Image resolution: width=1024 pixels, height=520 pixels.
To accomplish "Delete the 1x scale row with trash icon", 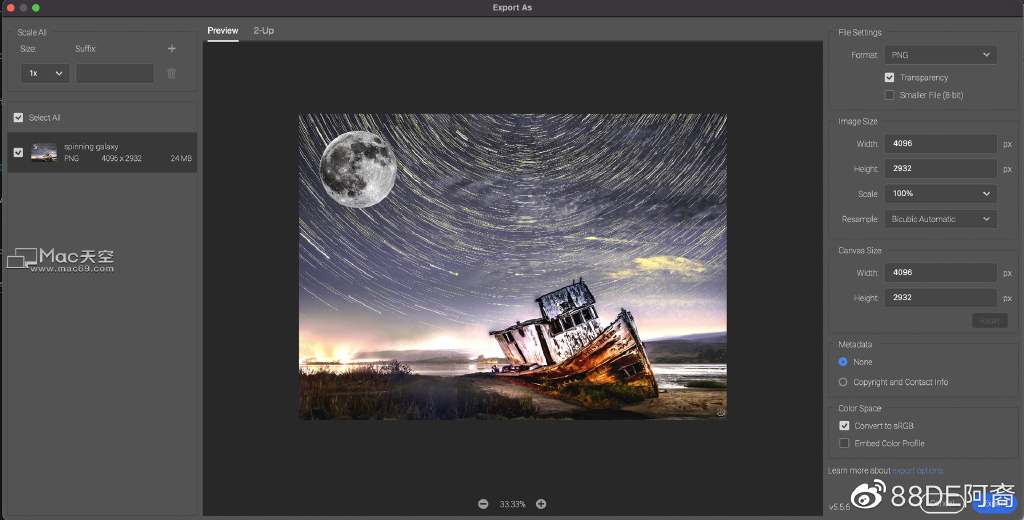I will click(x=172, y=73).
